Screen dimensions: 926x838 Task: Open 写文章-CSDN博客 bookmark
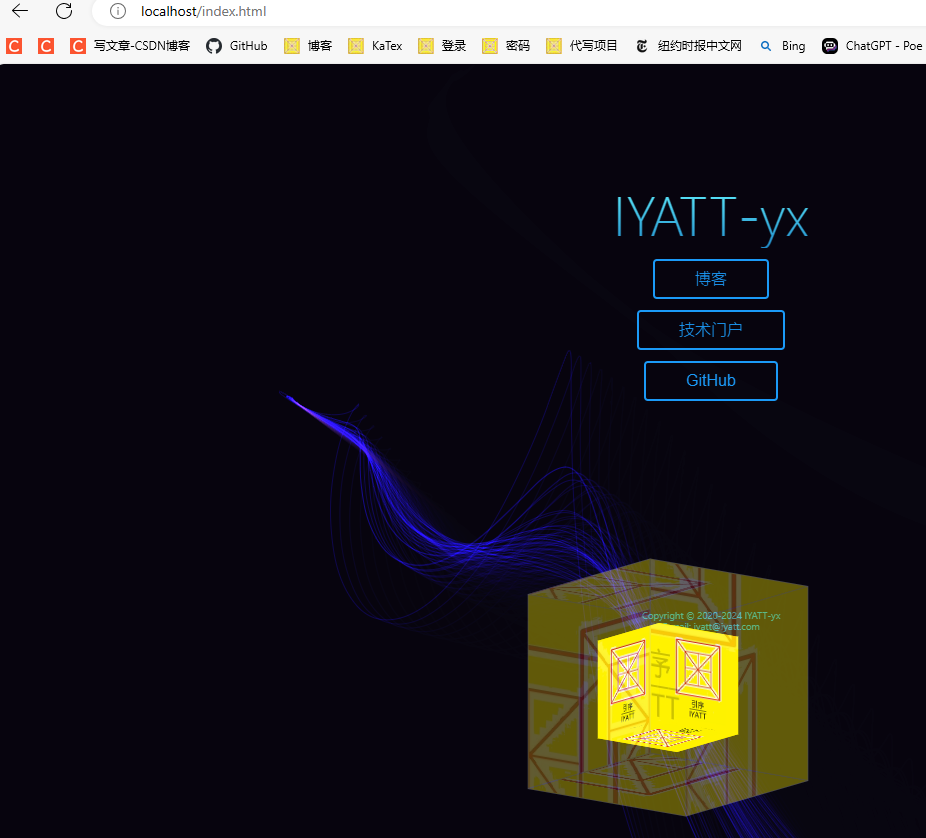(x=130, y=46)
